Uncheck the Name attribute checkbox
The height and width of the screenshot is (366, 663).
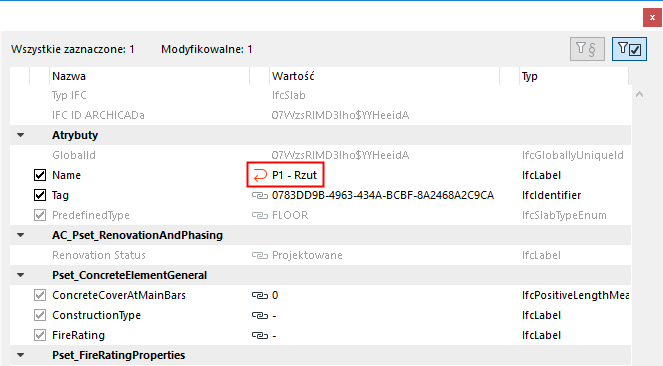[40, 175]
